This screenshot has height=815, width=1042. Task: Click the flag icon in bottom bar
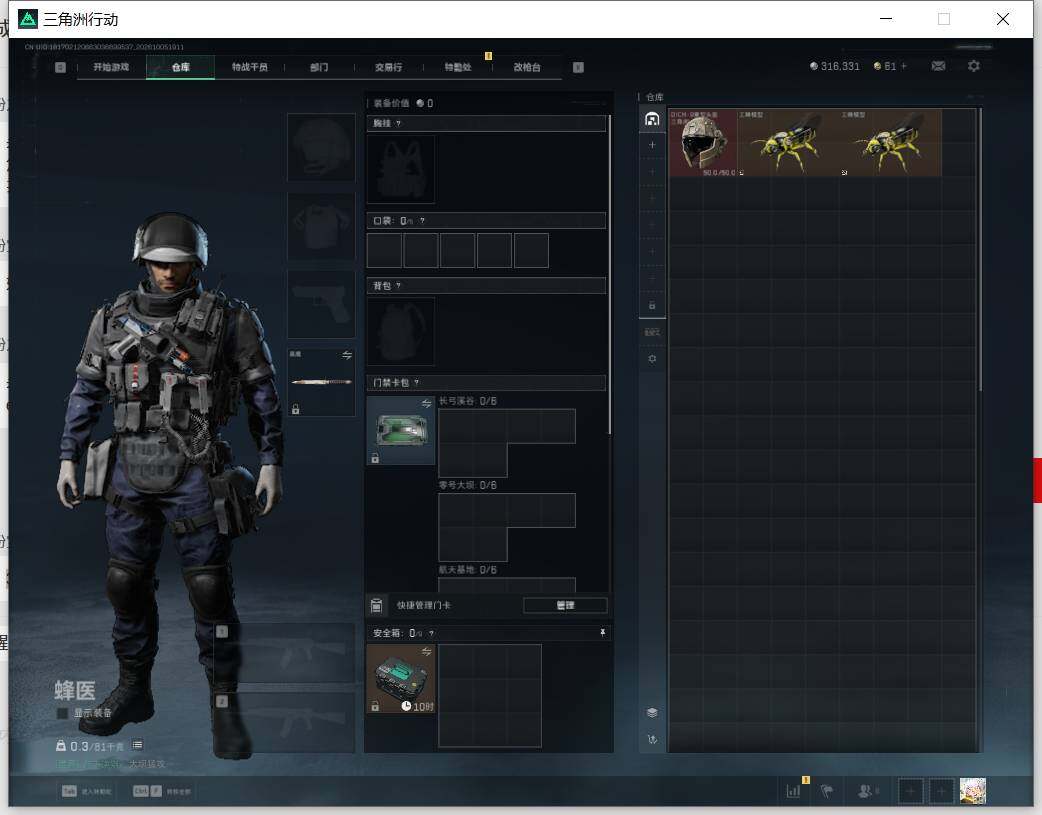(x=827, y=791)
